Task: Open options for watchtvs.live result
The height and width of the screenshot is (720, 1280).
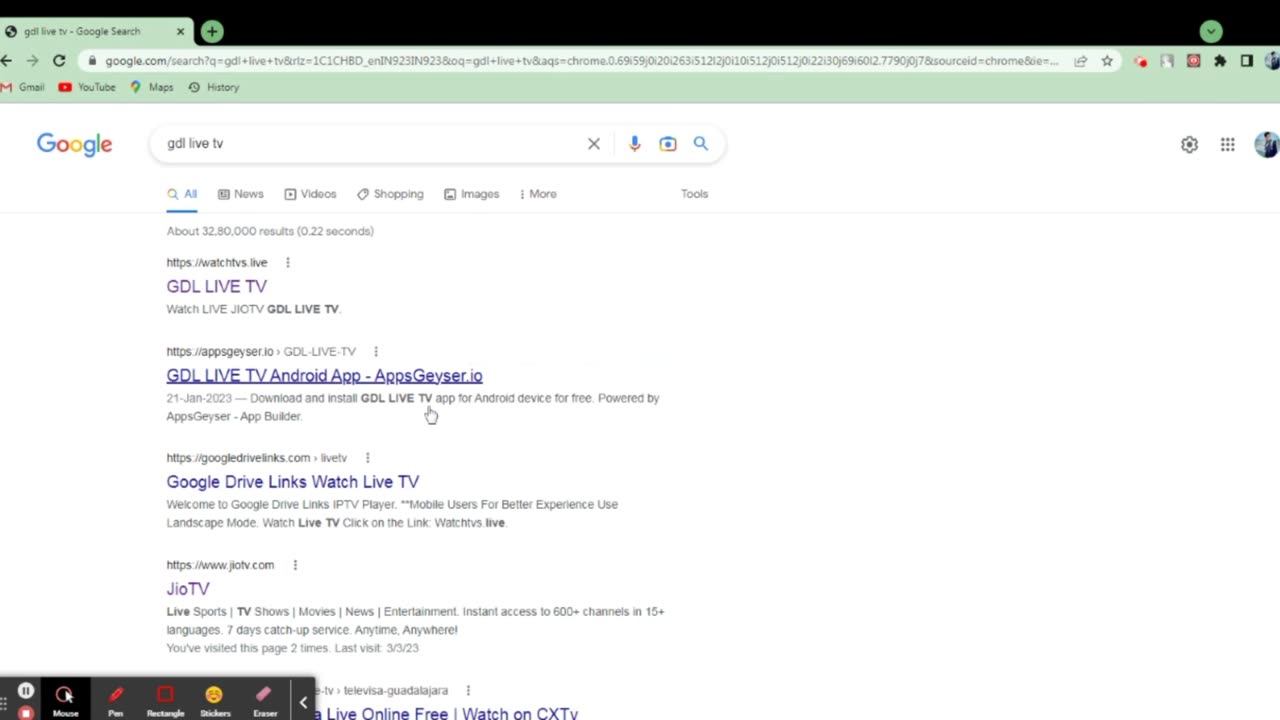Action: (288, 263)
